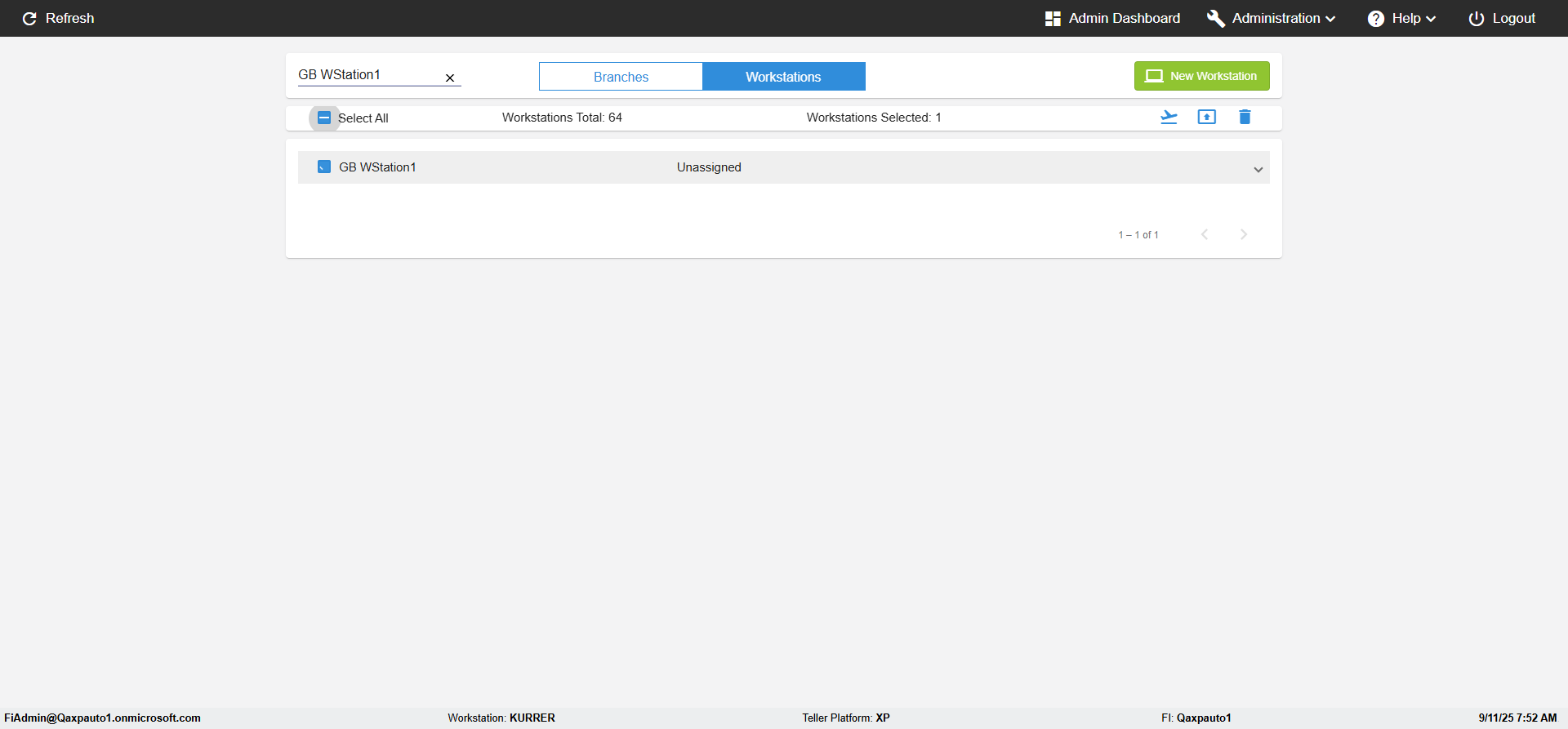Expand the GB WStation1 row chevron
This screenshot has width=1568, height=729.
1258,169
